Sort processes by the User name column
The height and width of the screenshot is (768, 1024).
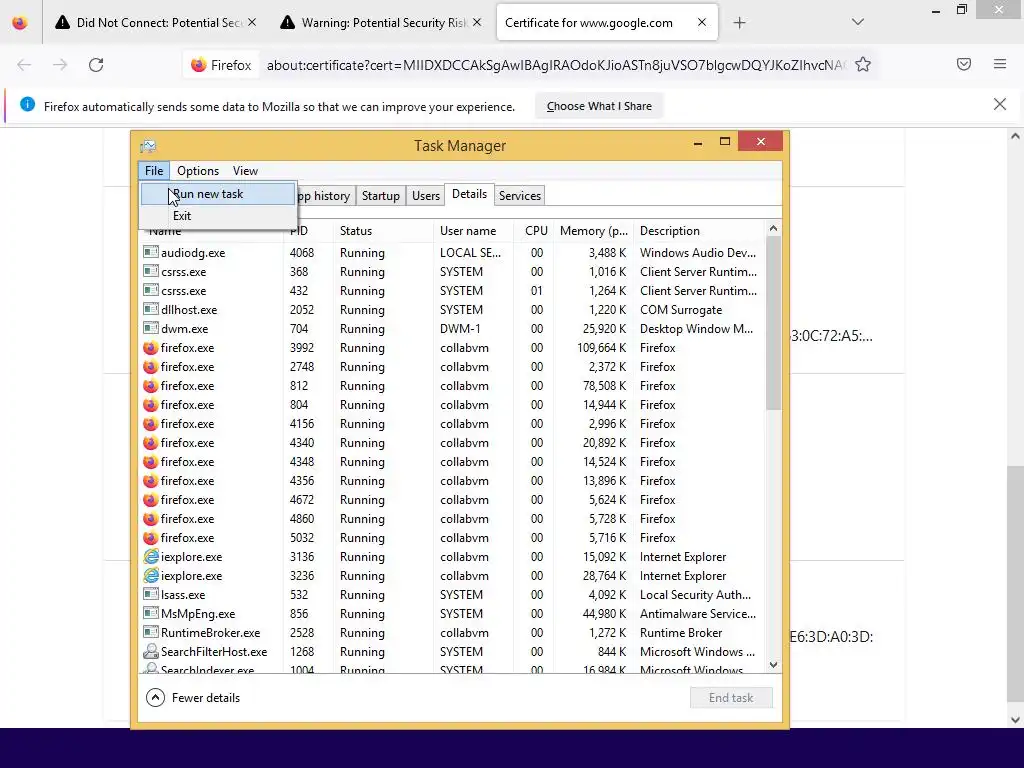pyautogui.click(x=473, y=231)
